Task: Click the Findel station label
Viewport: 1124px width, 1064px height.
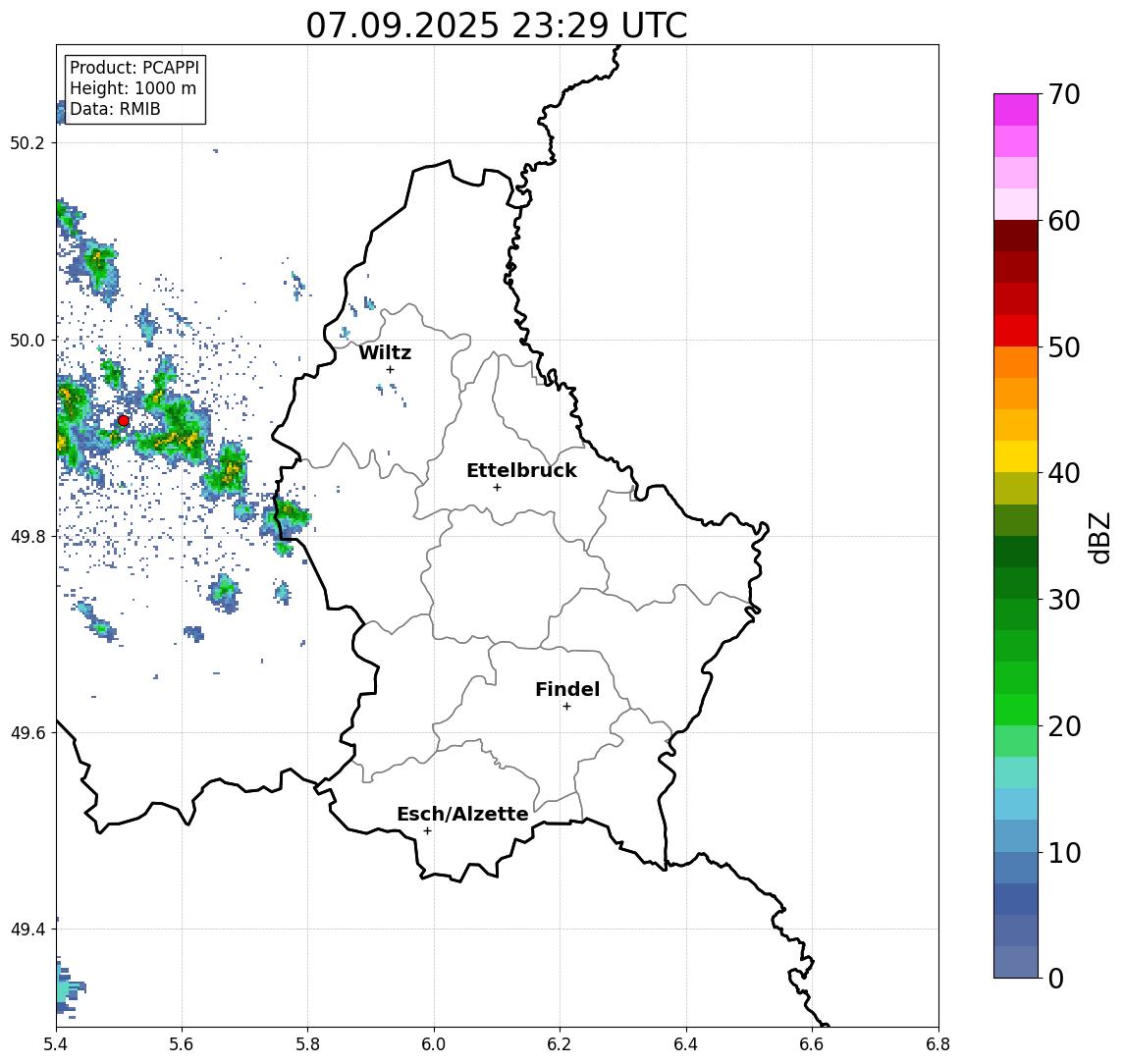Action: pos(567,689)
